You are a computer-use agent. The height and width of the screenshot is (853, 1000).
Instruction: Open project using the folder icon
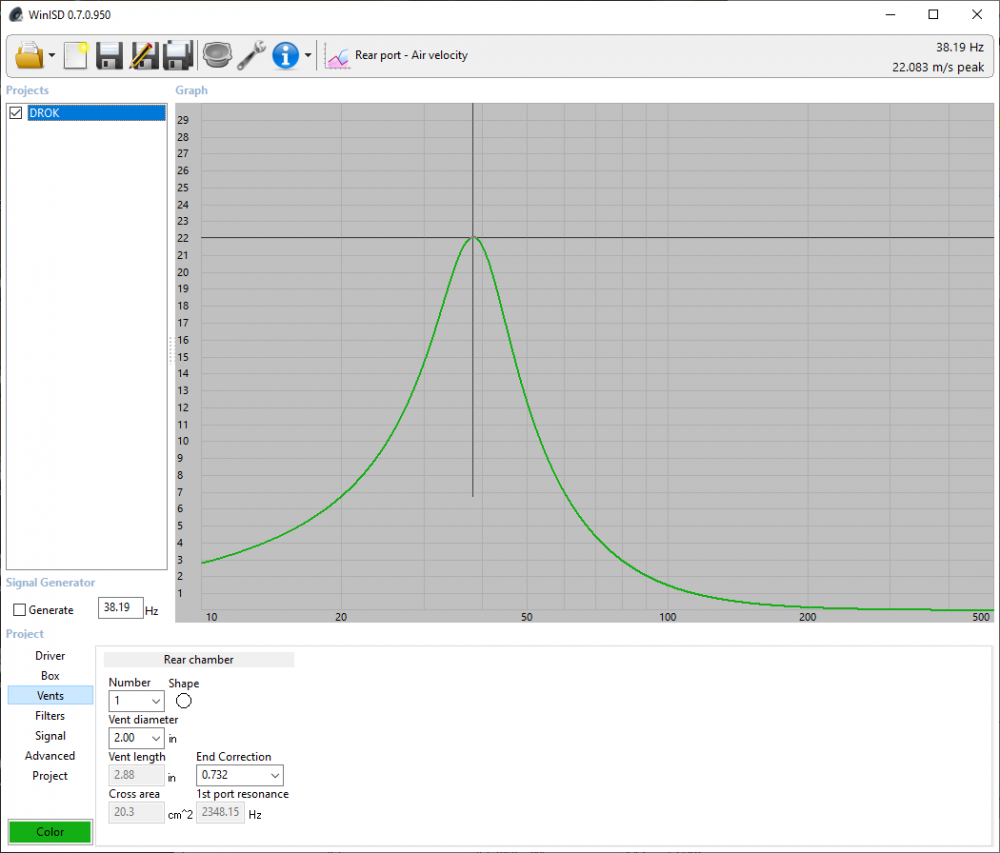point(29,55)
